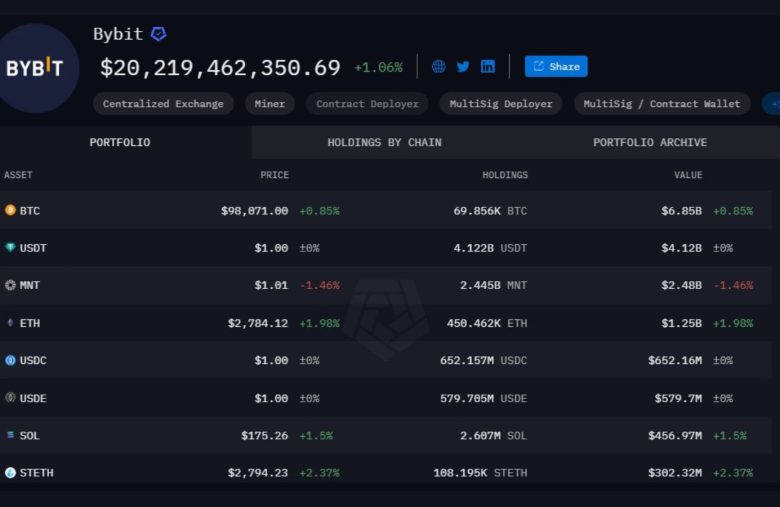The width and height of the screenshot is (780, 507).
Task: Click the $2.48B value cell
Action: (682, 286)
